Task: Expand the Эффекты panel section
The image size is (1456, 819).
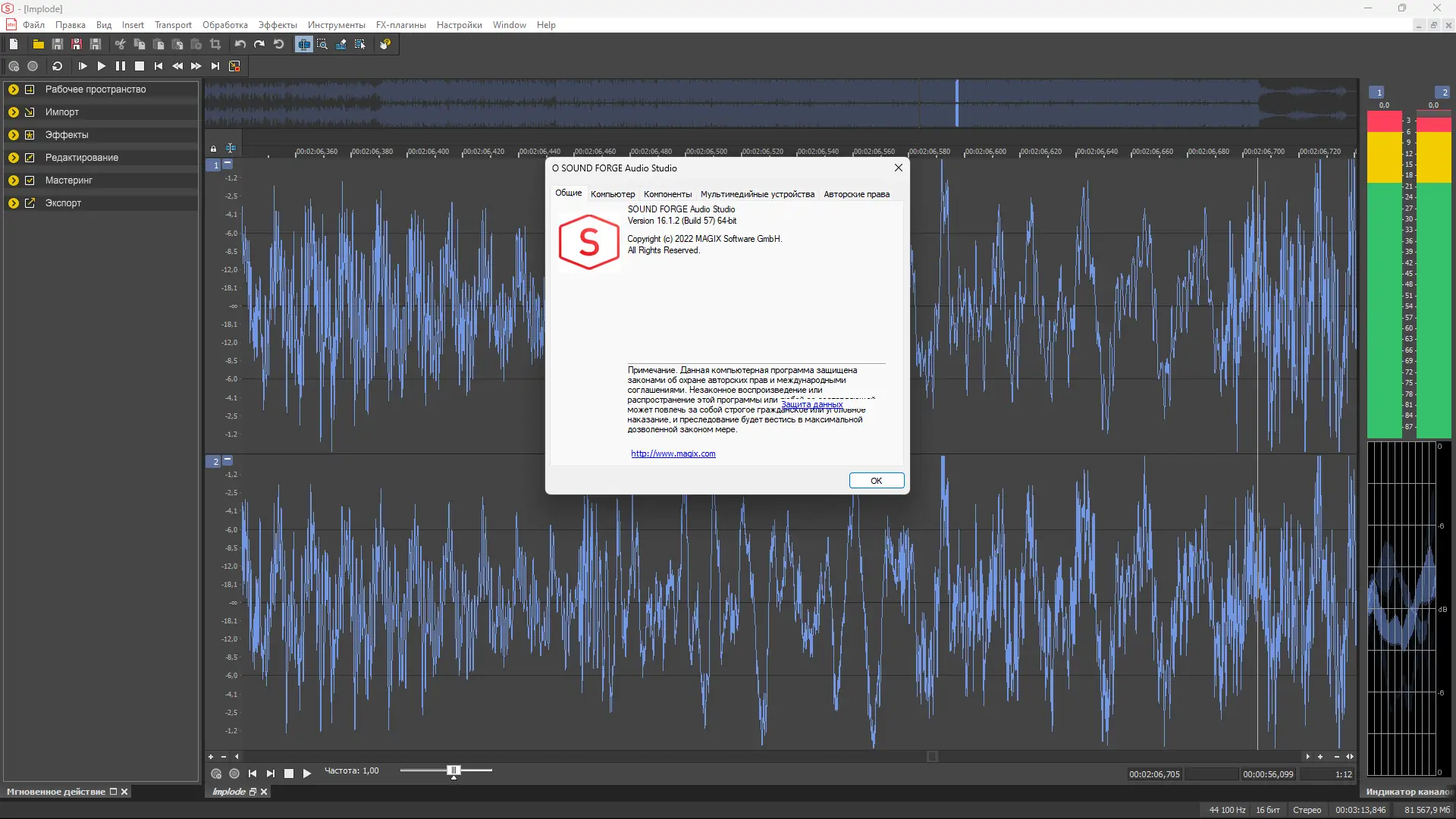Action: click(x=14, y=135)
